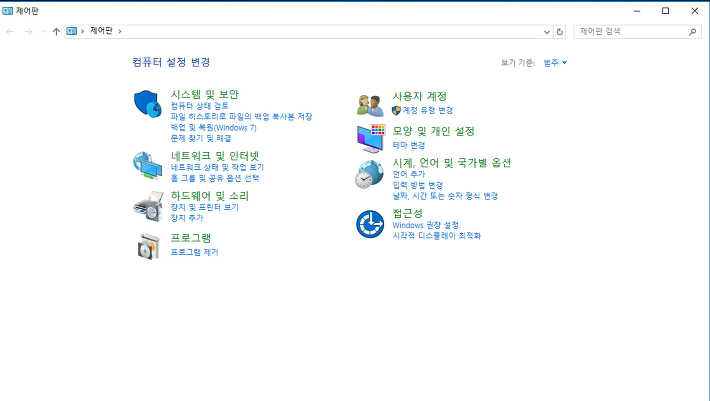Open the 사용자 계정 heading
The image size is (710, 401).
[420, 96]
